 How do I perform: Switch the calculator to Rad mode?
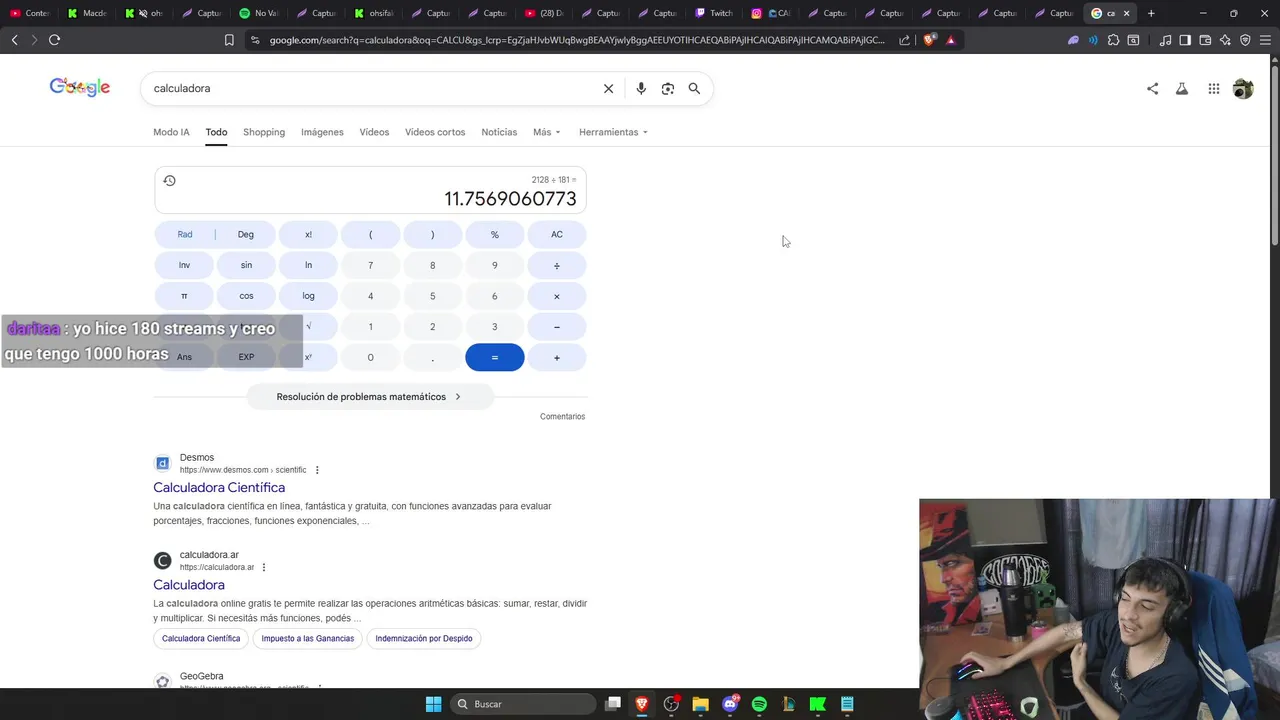click(x=185, y=234)
